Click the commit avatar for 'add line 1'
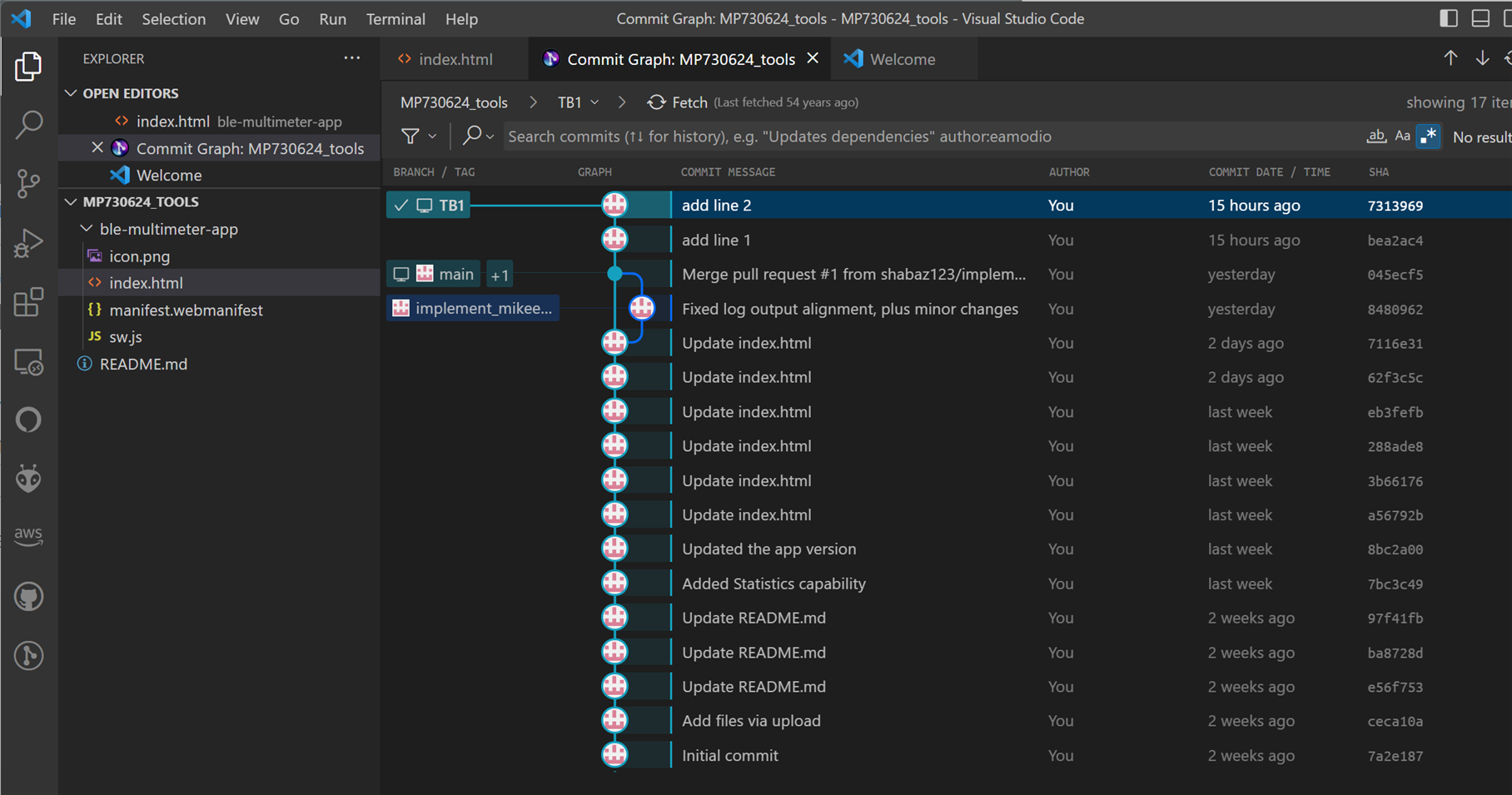 click(614, 240)
